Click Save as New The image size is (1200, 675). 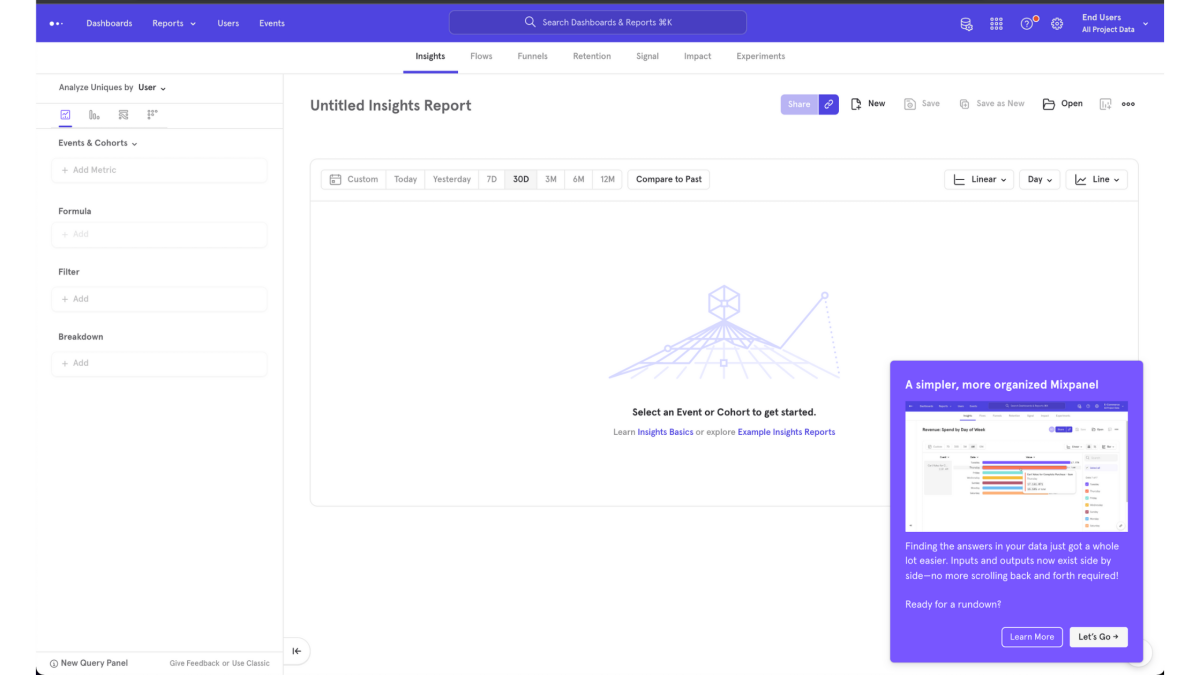(x=992, y=104)
